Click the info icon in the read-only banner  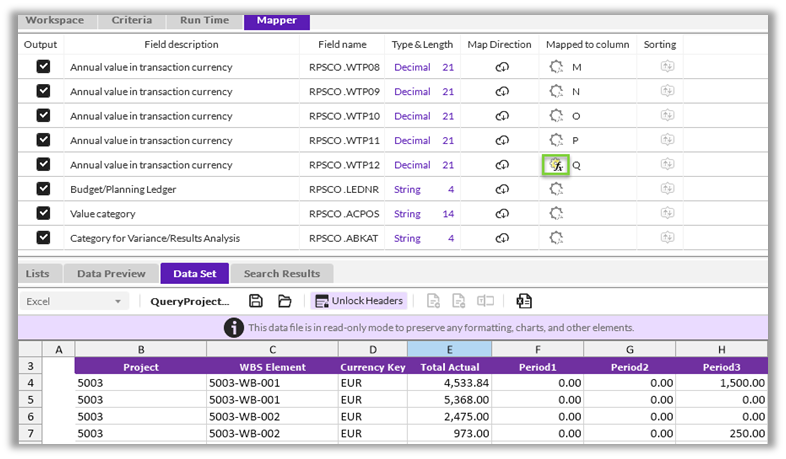pos(233,328)
